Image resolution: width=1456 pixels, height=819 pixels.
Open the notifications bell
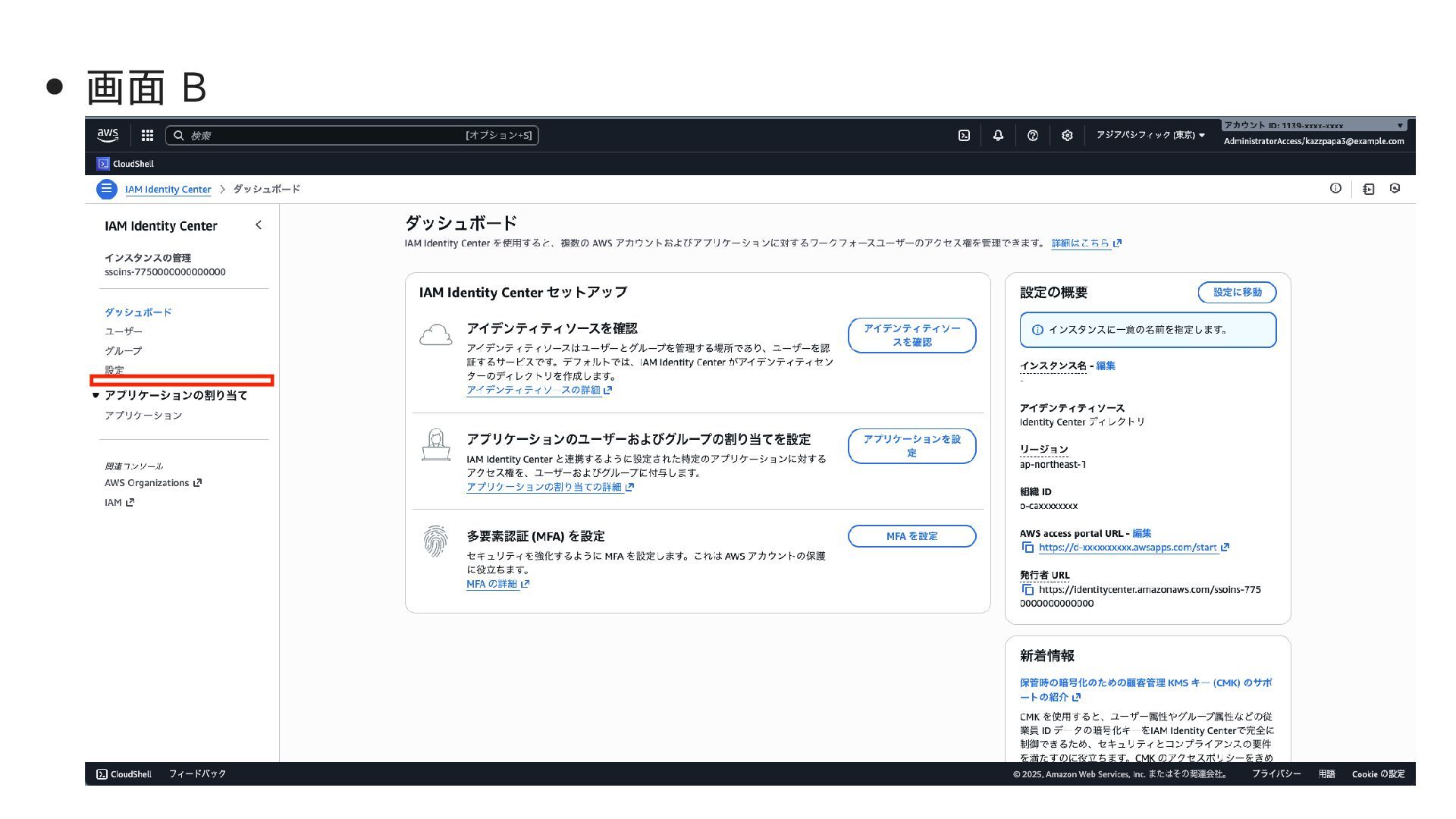click(998, 136)
